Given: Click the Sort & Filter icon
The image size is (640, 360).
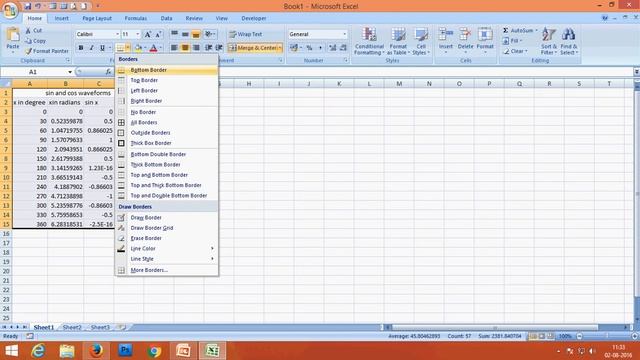Looking at the screenshot, I should click(549, 35).
